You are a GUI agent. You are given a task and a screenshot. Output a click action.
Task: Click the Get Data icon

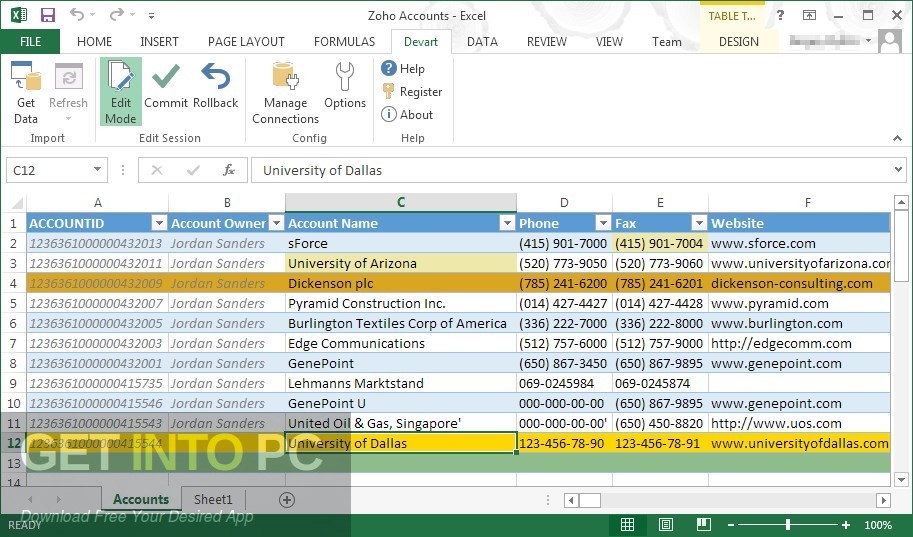click(x=26, y=77)
